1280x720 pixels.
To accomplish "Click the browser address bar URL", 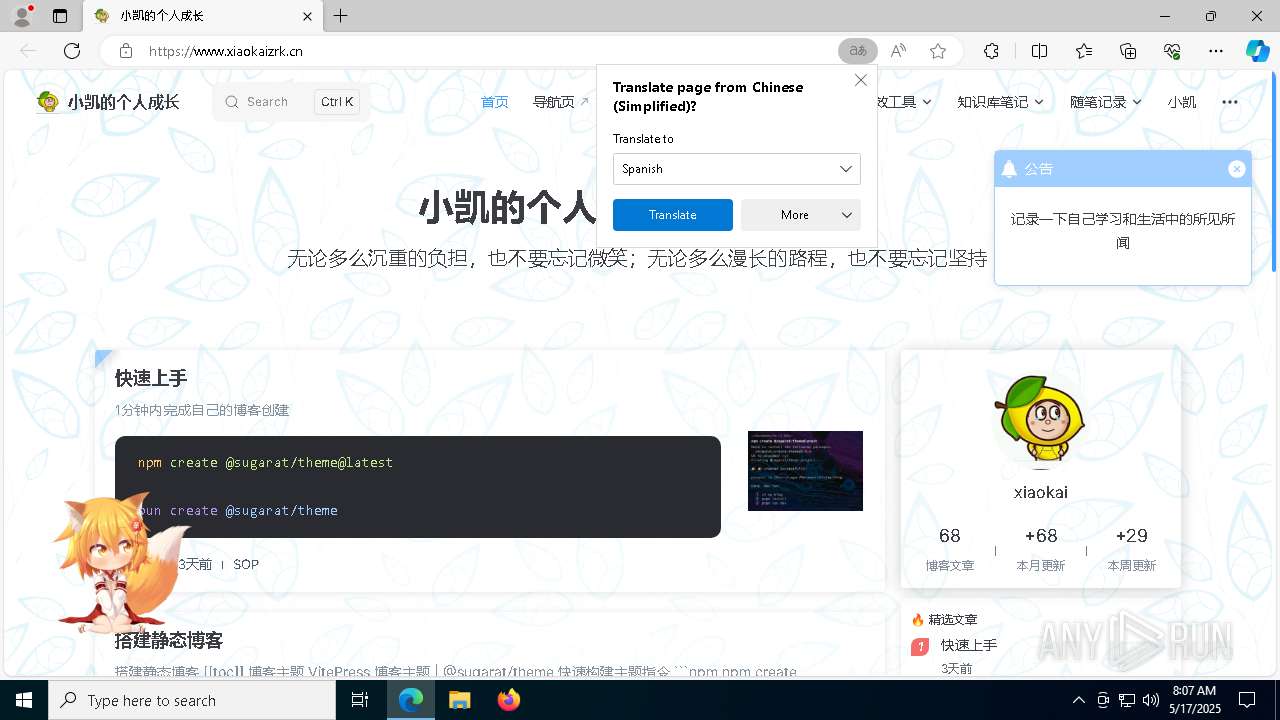I will pyautogui.click(x=226, y=51).
